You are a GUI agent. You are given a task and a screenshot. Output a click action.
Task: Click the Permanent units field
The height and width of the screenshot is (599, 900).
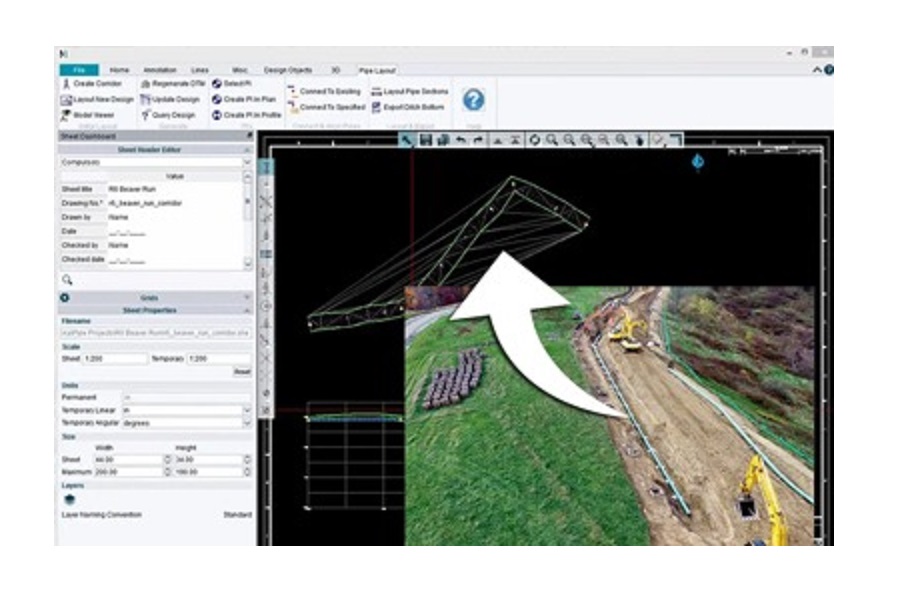point(187,398)
